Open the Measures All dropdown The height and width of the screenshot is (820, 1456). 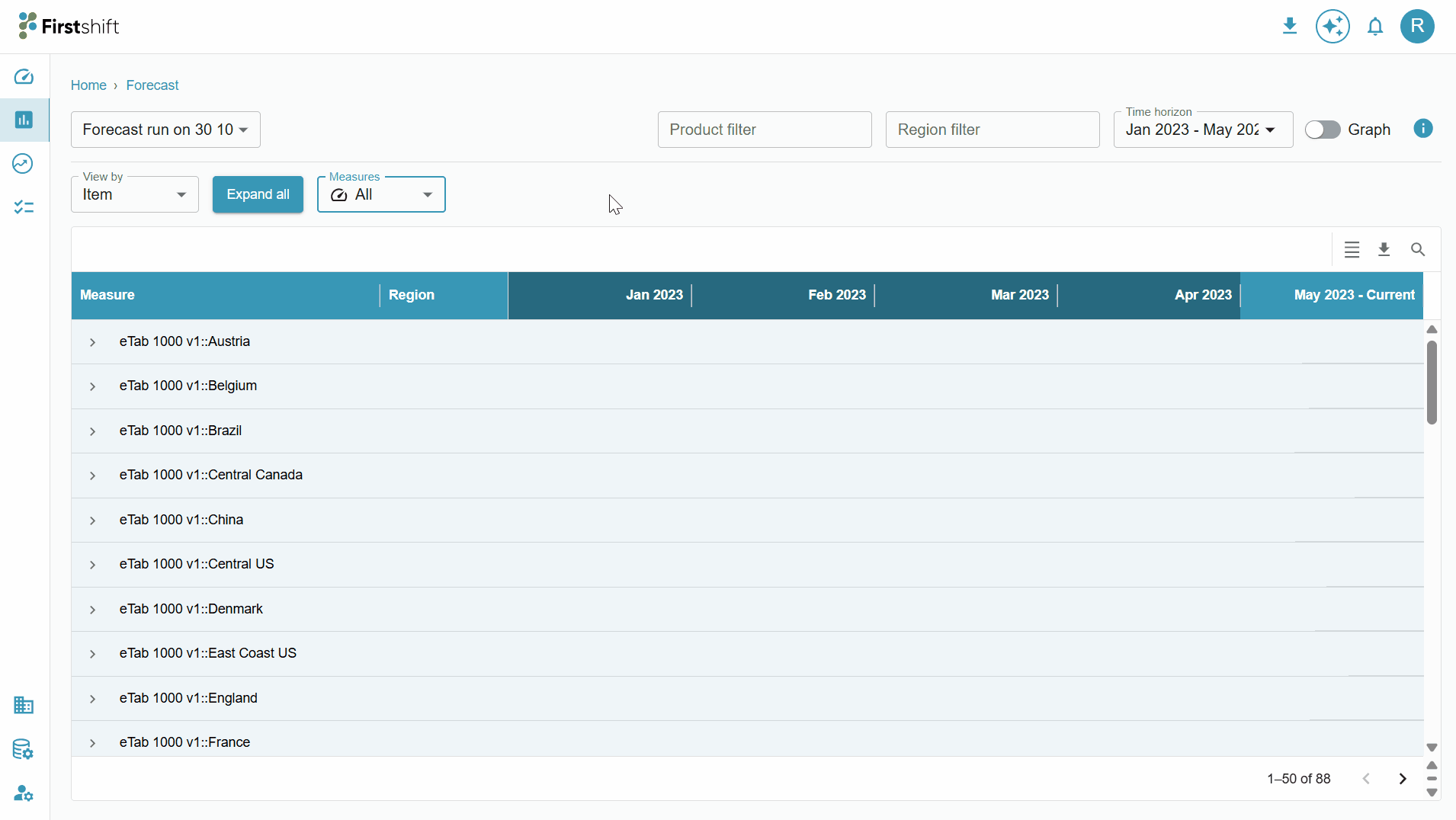[x=381, y=194]
